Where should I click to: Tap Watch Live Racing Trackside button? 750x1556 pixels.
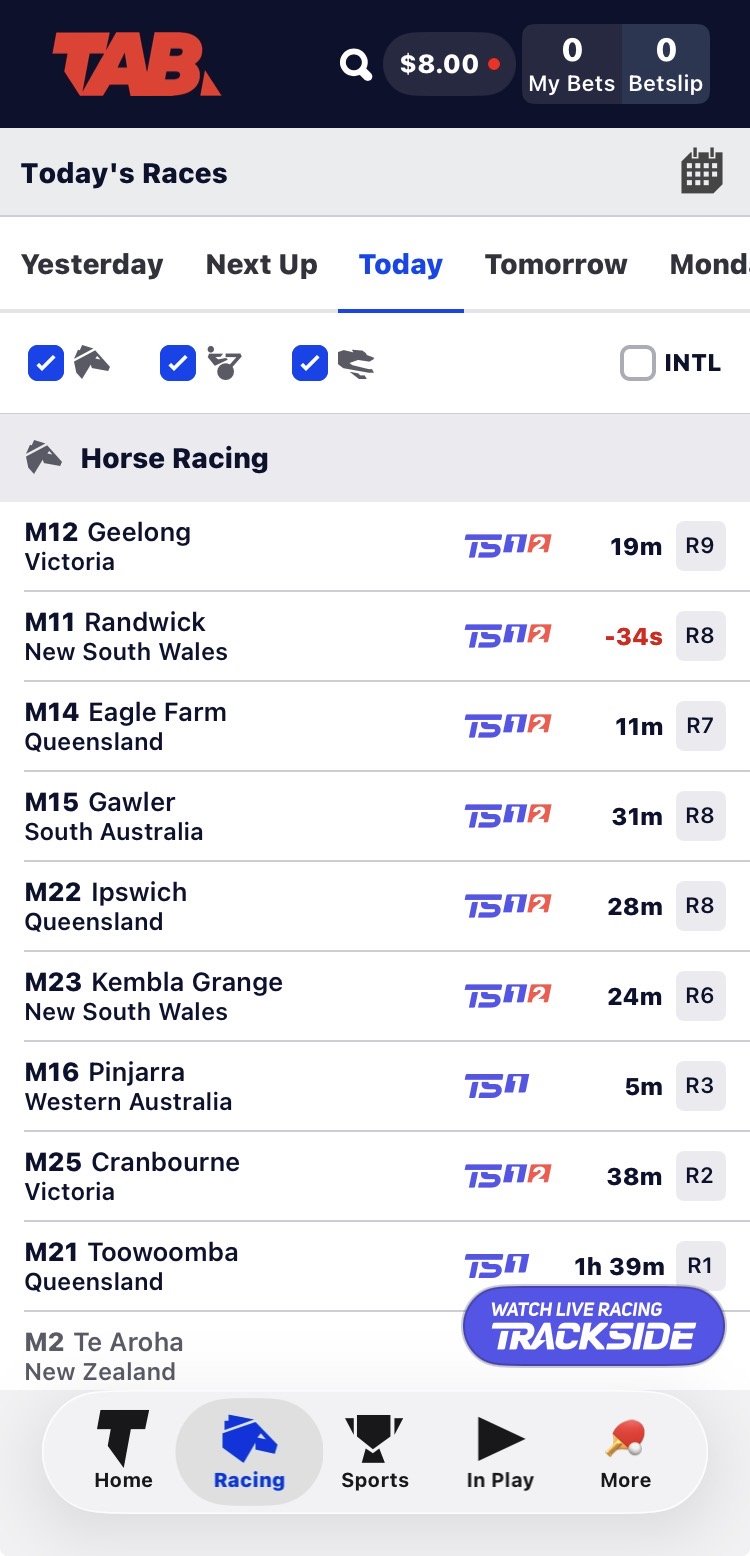point(593,1326)
